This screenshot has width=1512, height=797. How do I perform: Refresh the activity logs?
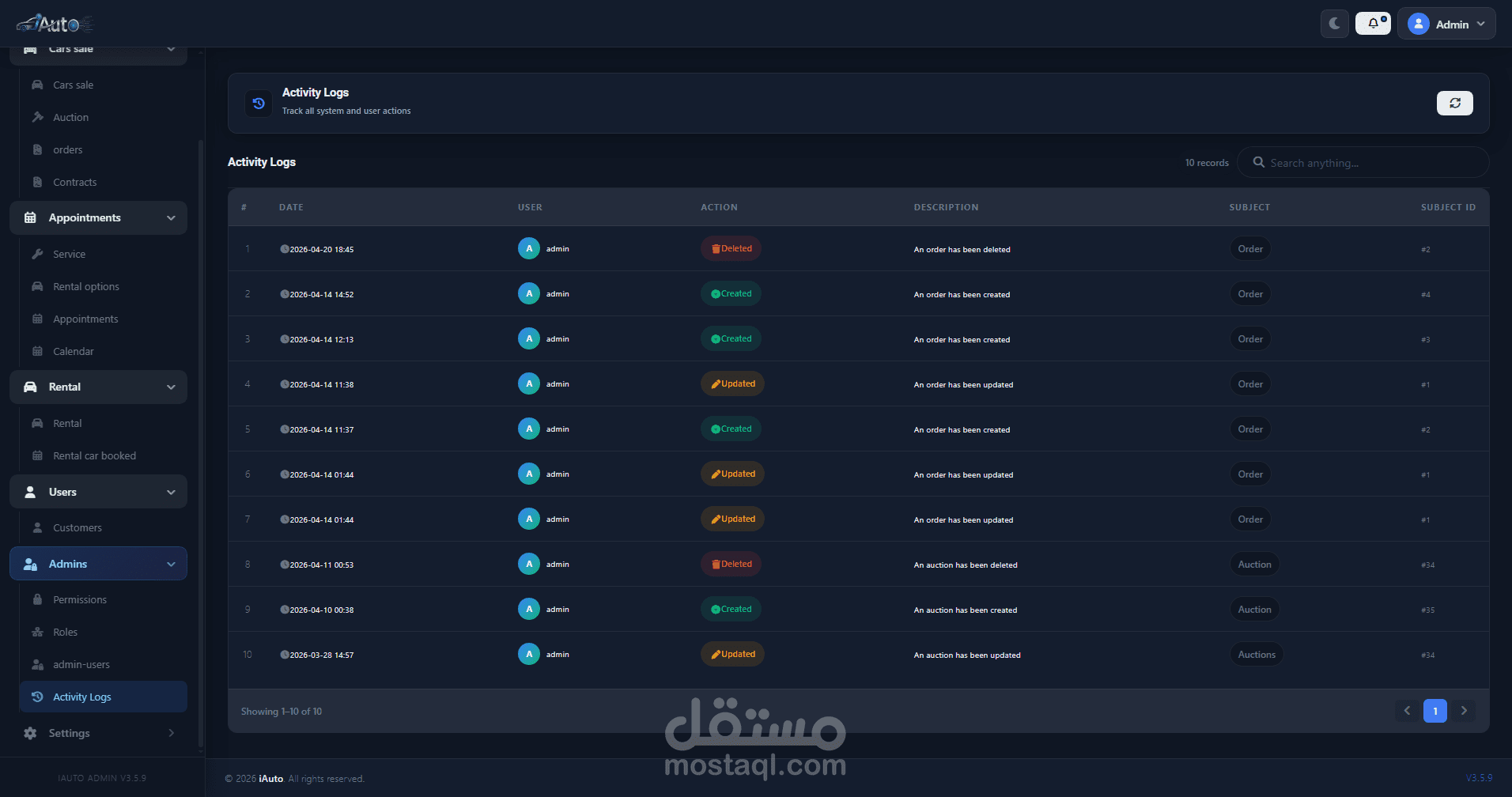pyautogui.click(x=1454, y=103)
